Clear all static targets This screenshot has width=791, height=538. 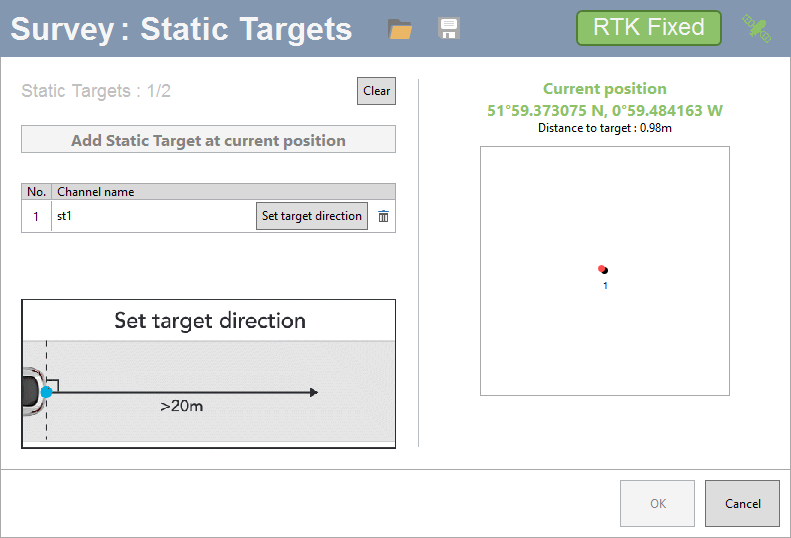coord(376,91)
